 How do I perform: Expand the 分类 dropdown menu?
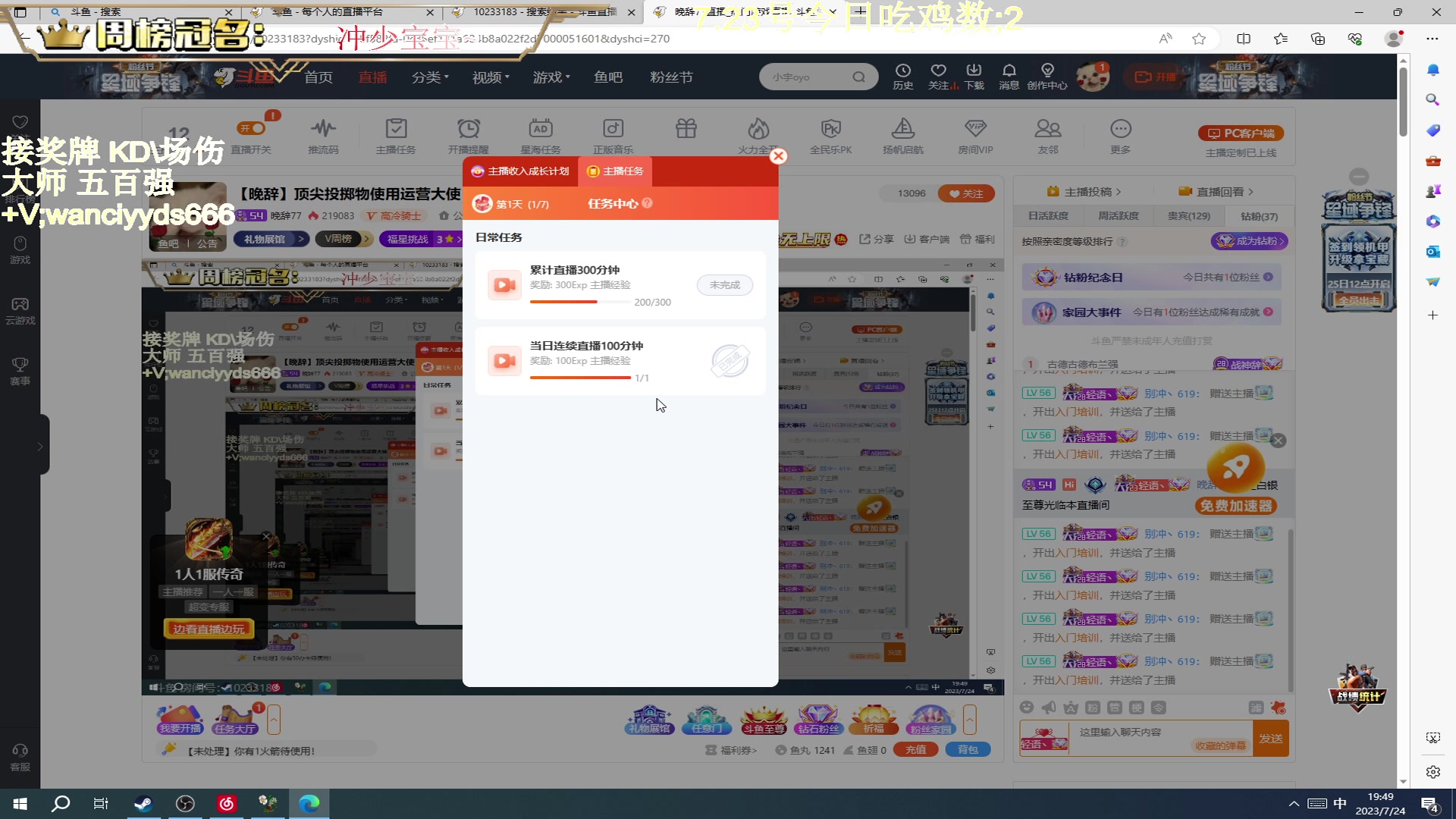(x=430, y=77)
